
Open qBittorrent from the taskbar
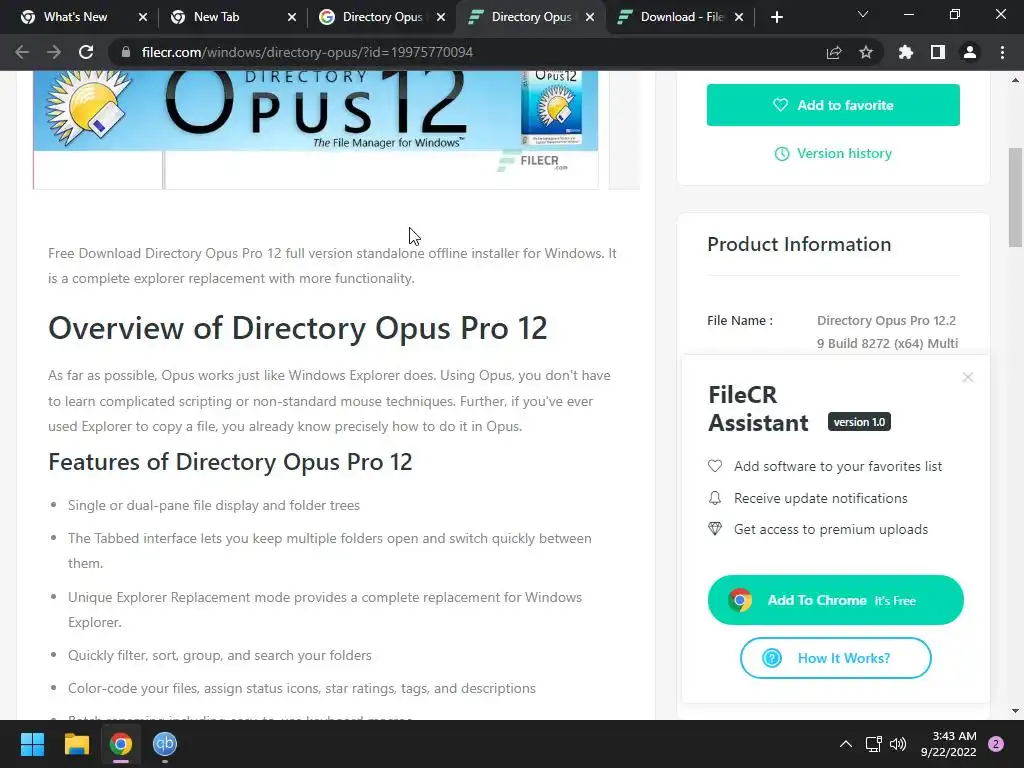tap(165, 744)
